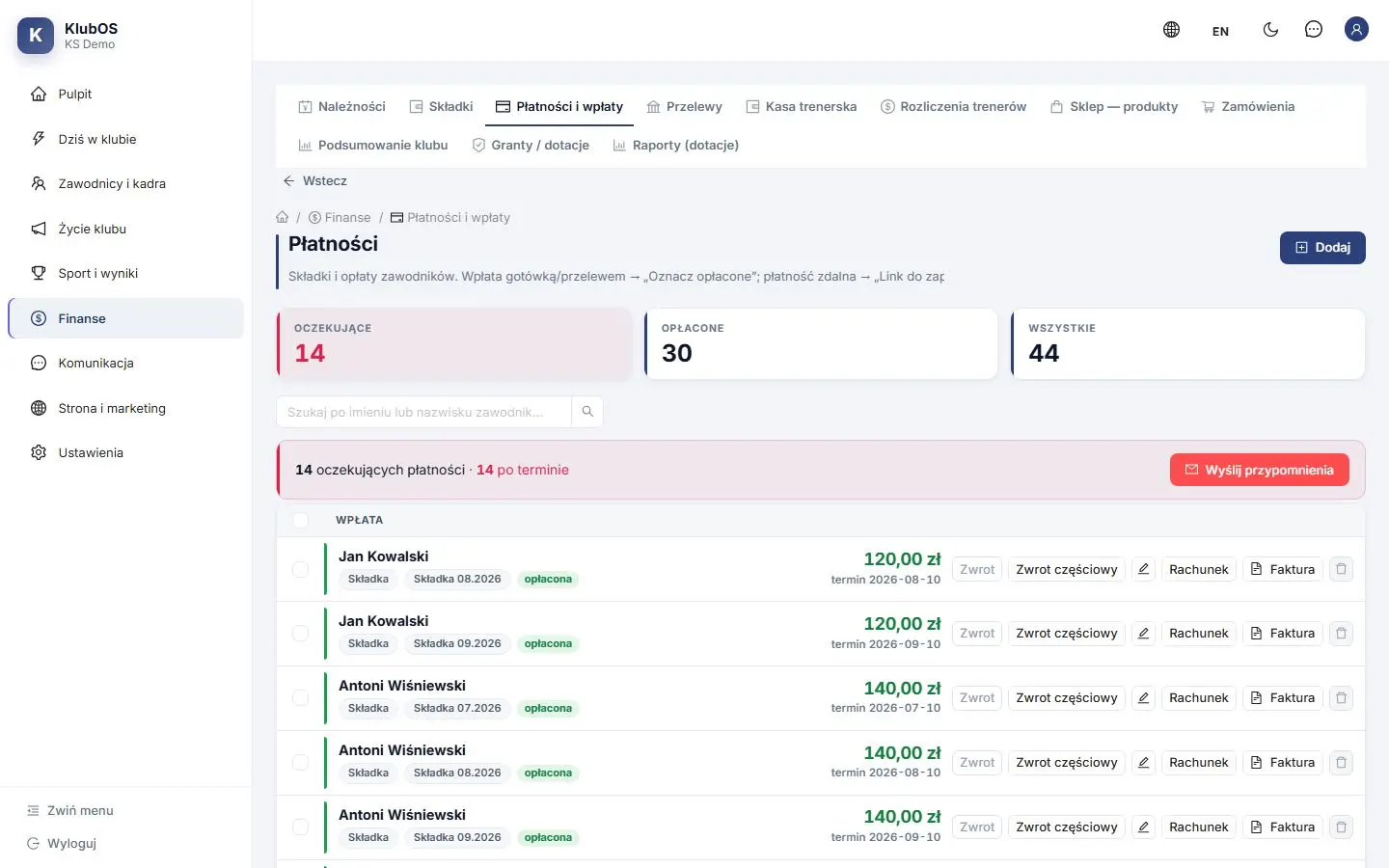The height and width of the screenshot is (868, 1389).
Task: Edit Antoni Wiśniewski Składka 07.2026 payment
Action: pos(1143,698)
